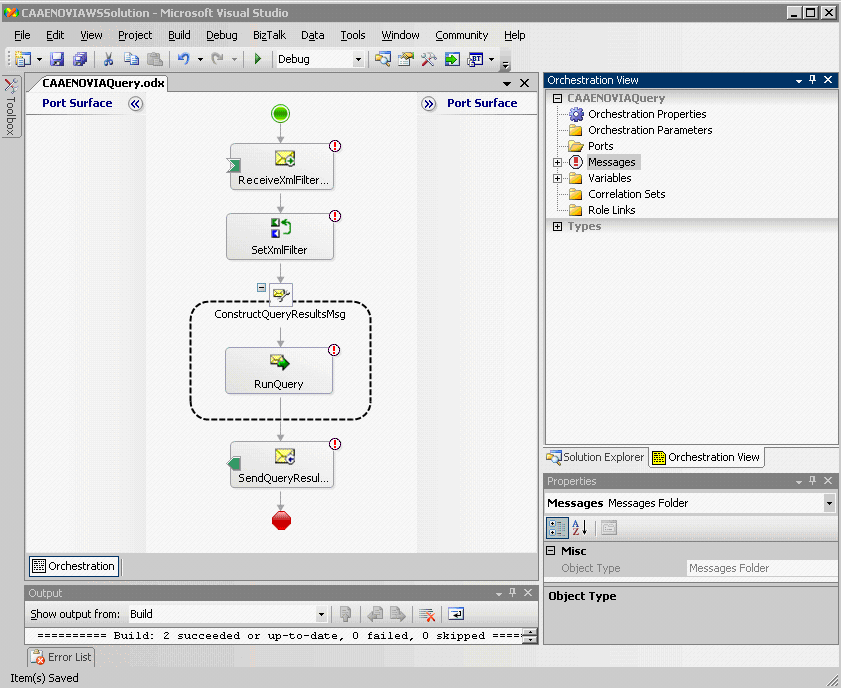The width and height of the screenshot is (841, 688).
Task: Select the green Begin shape in orchestration
Action: pyautogui.click(x=281, y=114)
